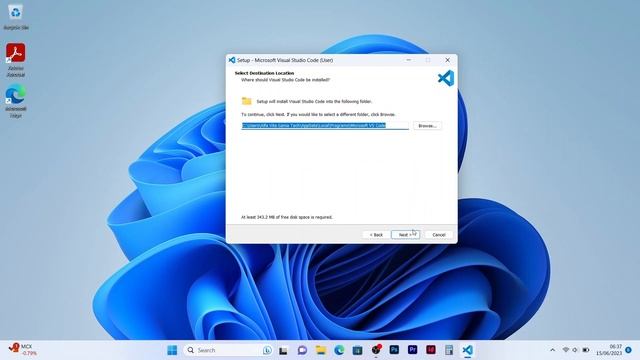Click the VS Code icon in title bar

(x=232, y=60)
